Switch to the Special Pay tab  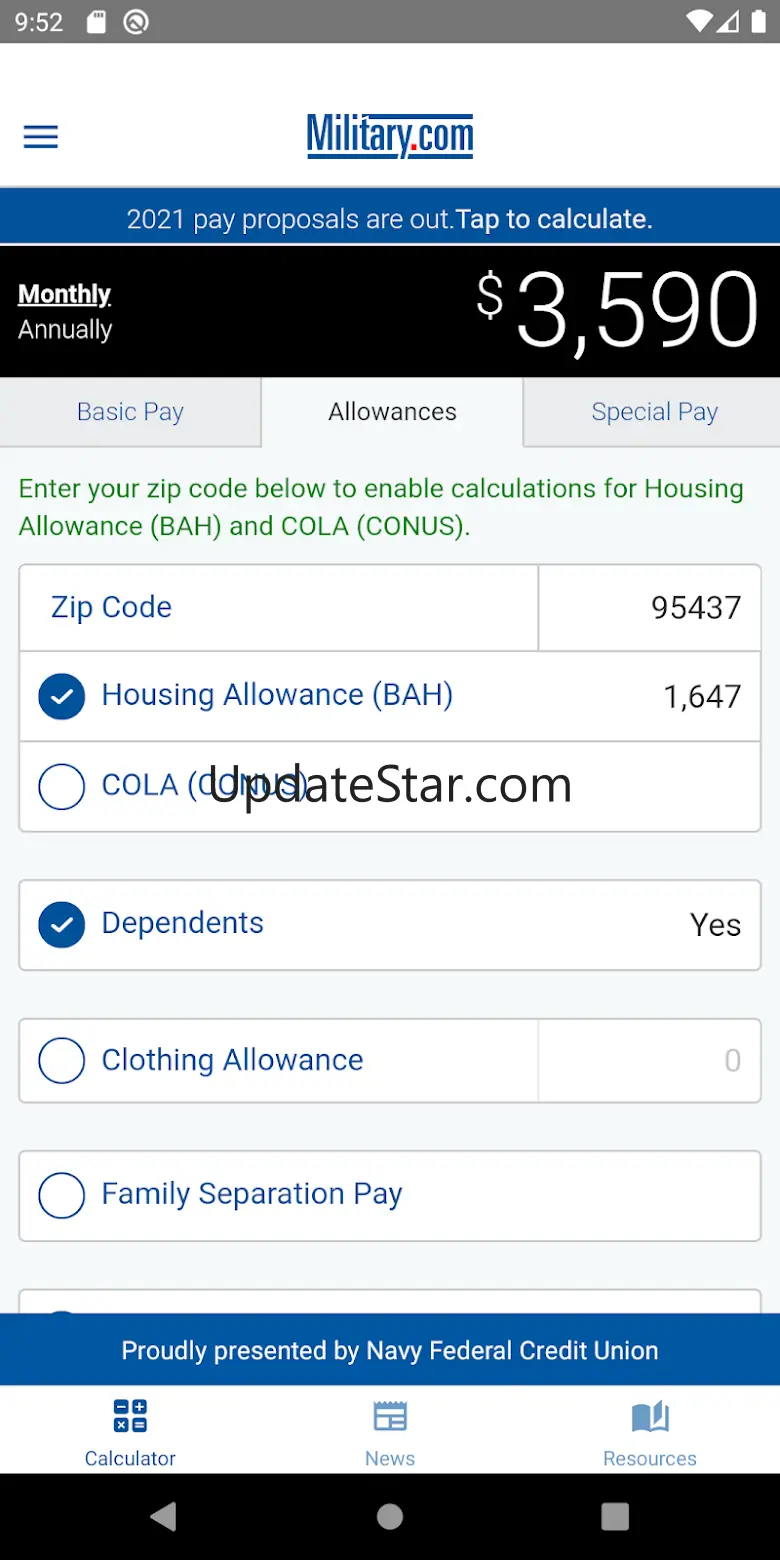click(x=654, y=412)
